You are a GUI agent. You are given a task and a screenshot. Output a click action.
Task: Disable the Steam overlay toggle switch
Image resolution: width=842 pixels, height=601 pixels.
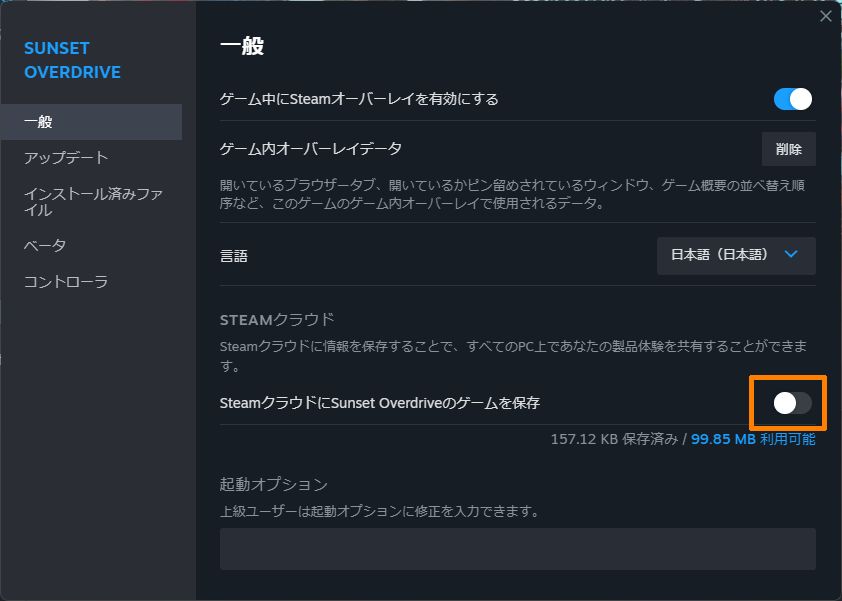[x=792, y=99]
